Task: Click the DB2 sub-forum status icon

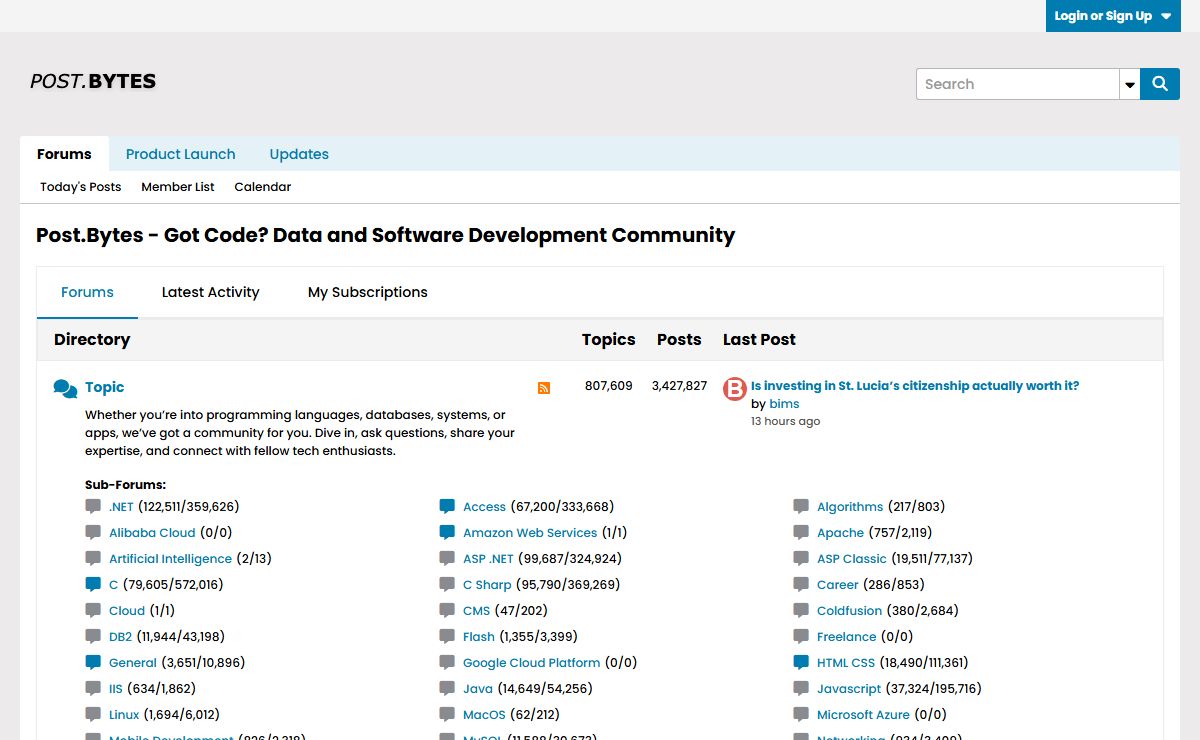Action: click(x=93, y=637)
